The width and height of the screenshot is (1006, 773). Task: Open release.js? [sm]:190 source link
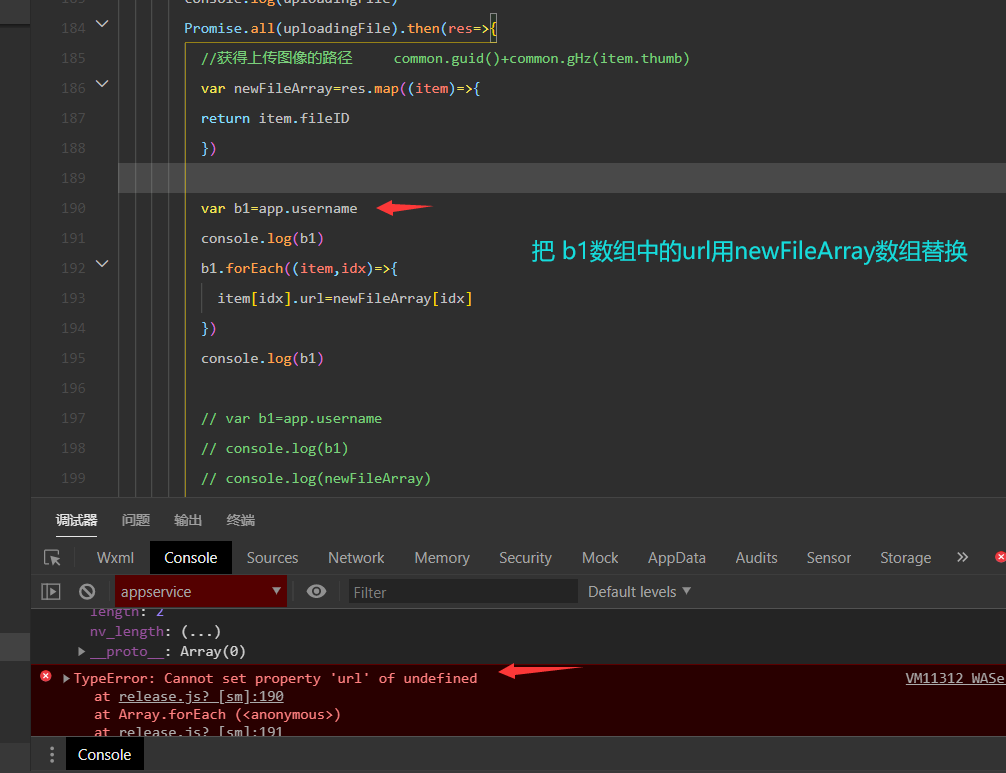click(x=201, y=696)
